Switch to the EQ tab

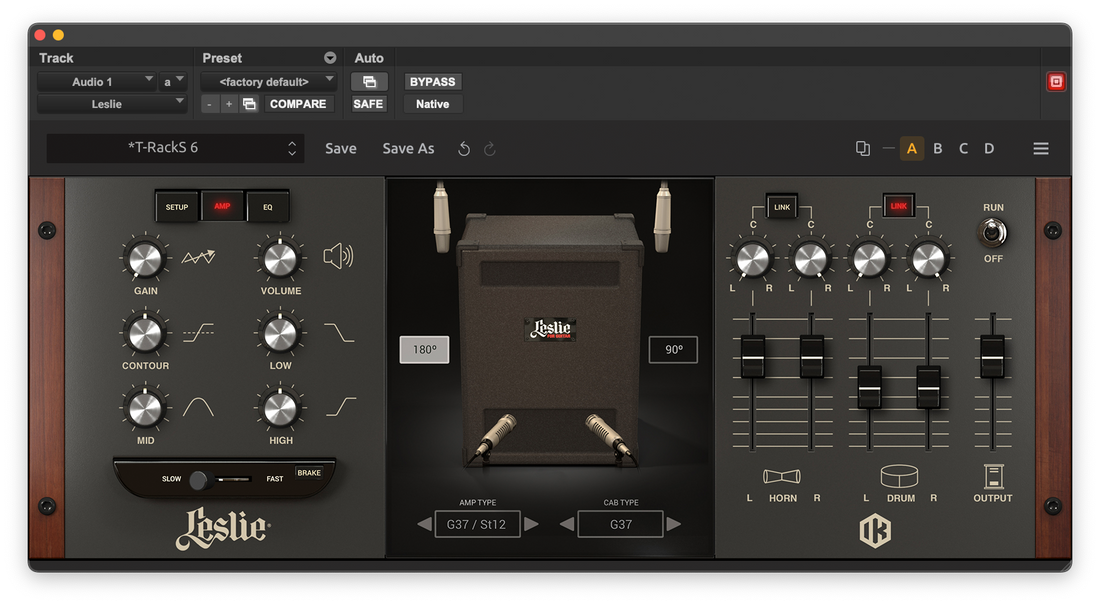[268, 207]
